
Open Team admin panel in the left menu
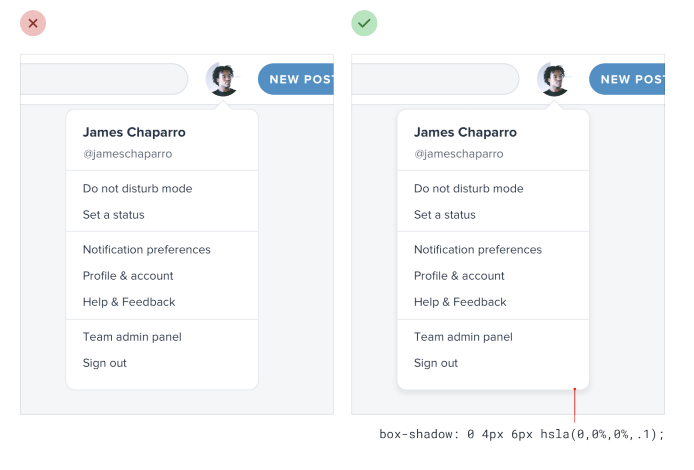click(132, 337)
